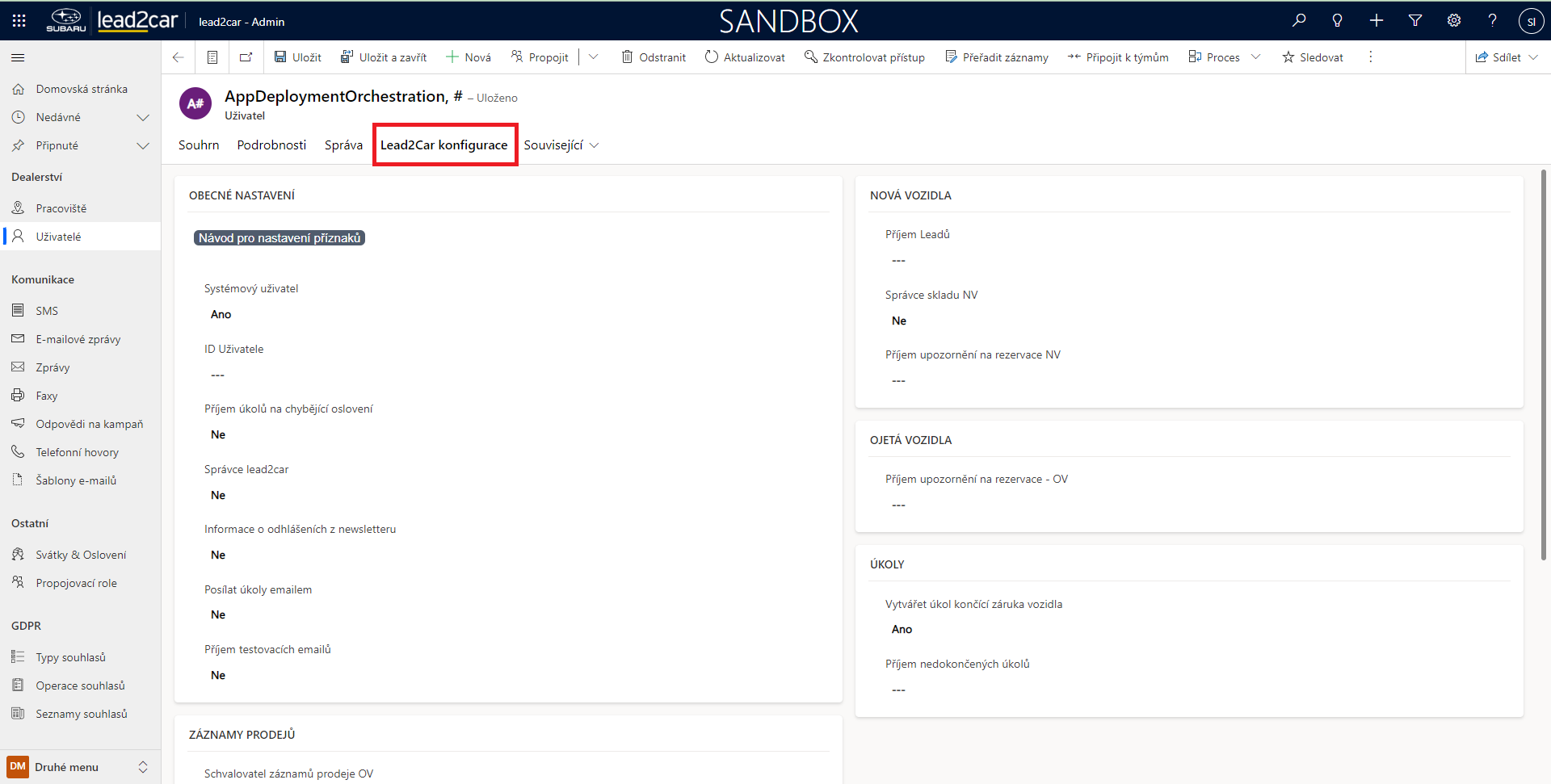Toggle the Správce lead2car Ne value
1551x784 pixels.
[x=218, y=496]
